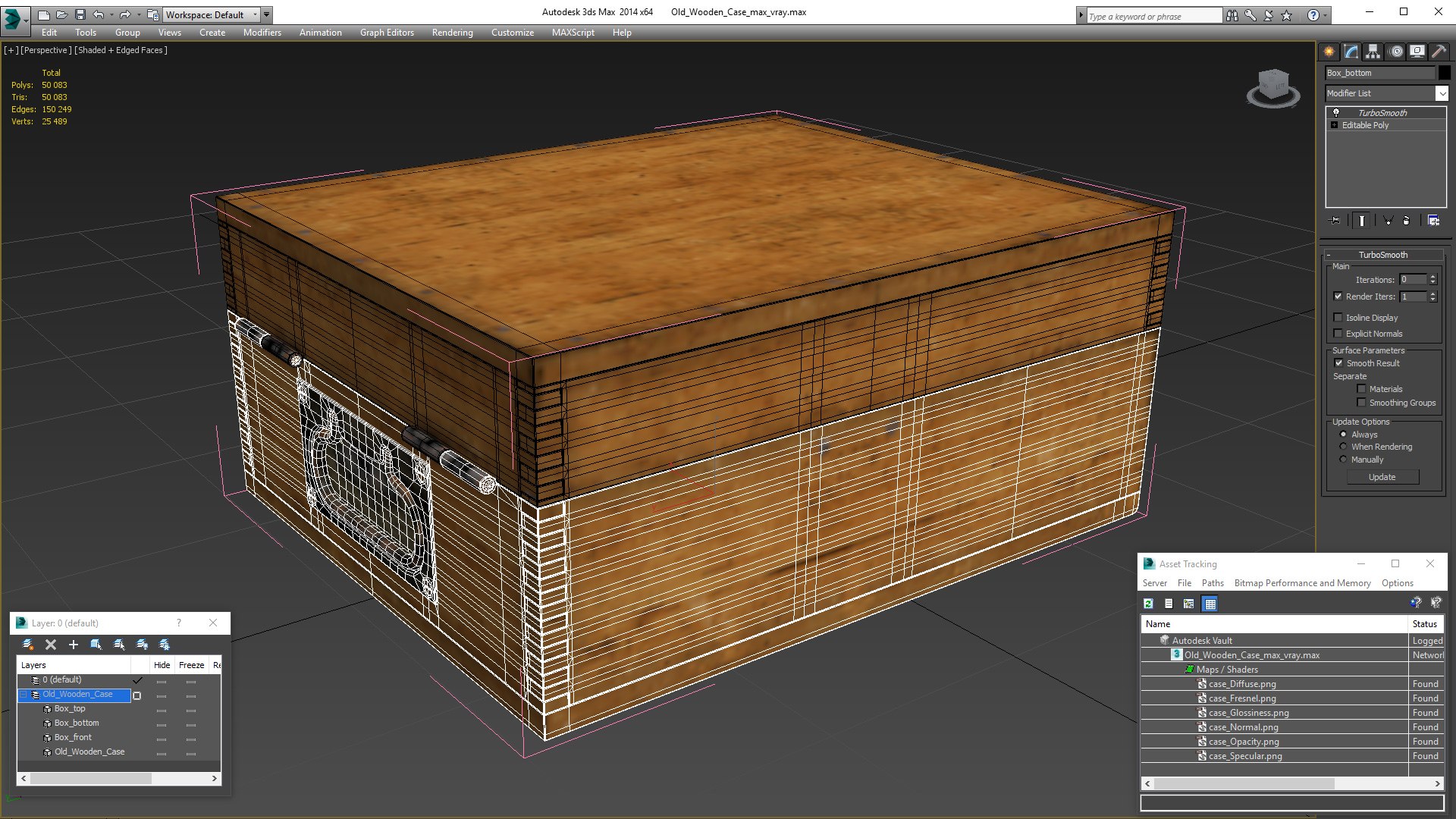Click the object color swatch
The height and width of the screenshot is (819, 1456).
pos(1444,73)
